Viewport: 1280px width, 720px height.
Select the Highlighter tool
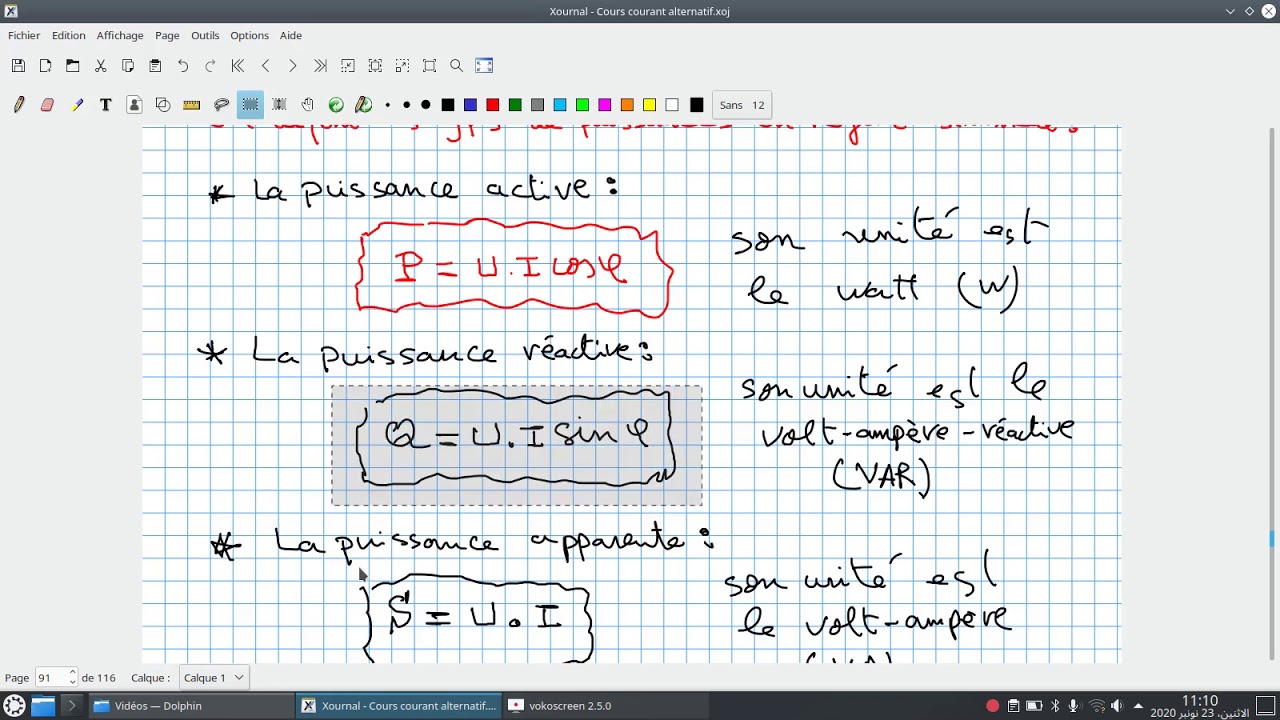click(77, 105)
